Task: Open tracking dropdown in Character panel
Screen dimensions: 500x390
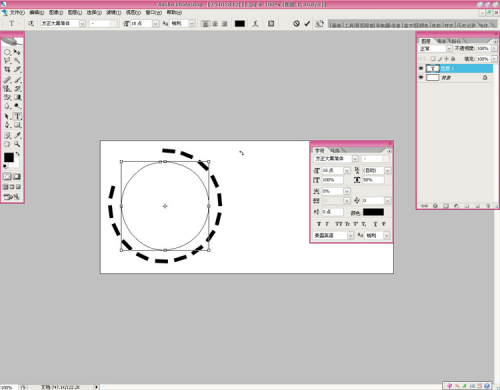Action: (x=387, y=201)
